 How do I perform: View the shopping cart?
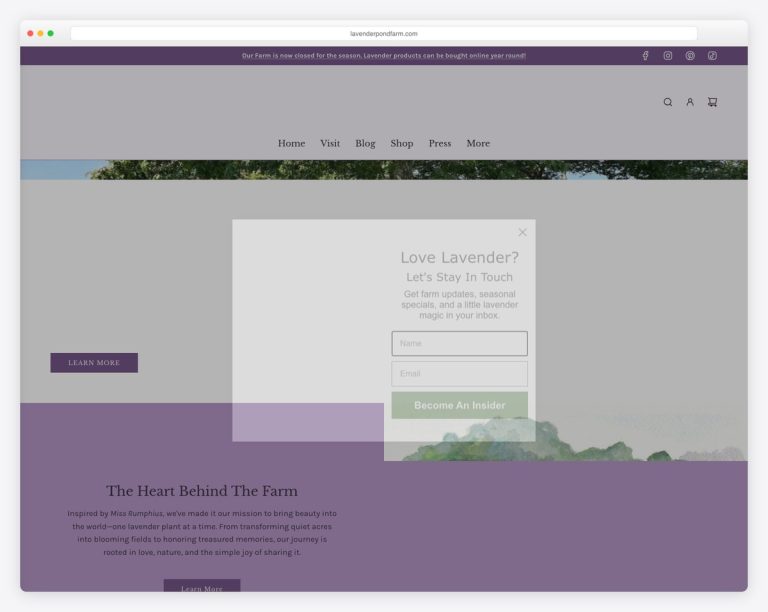[x=712, y=102]
